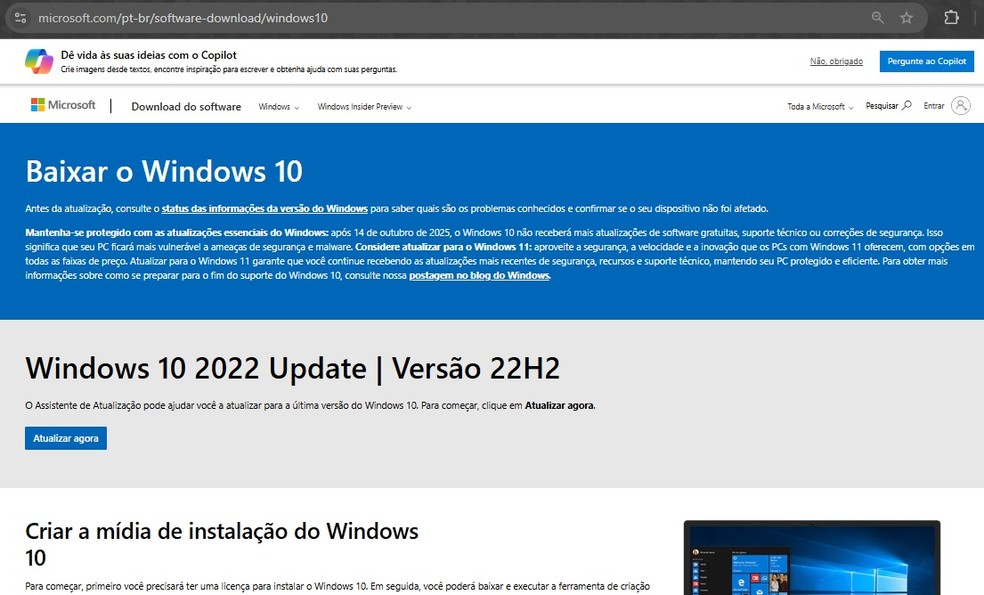Screen dimensions: 984x595
Task: Click the search magnifier icon next to Pesquisar
Action: [907, 105]
